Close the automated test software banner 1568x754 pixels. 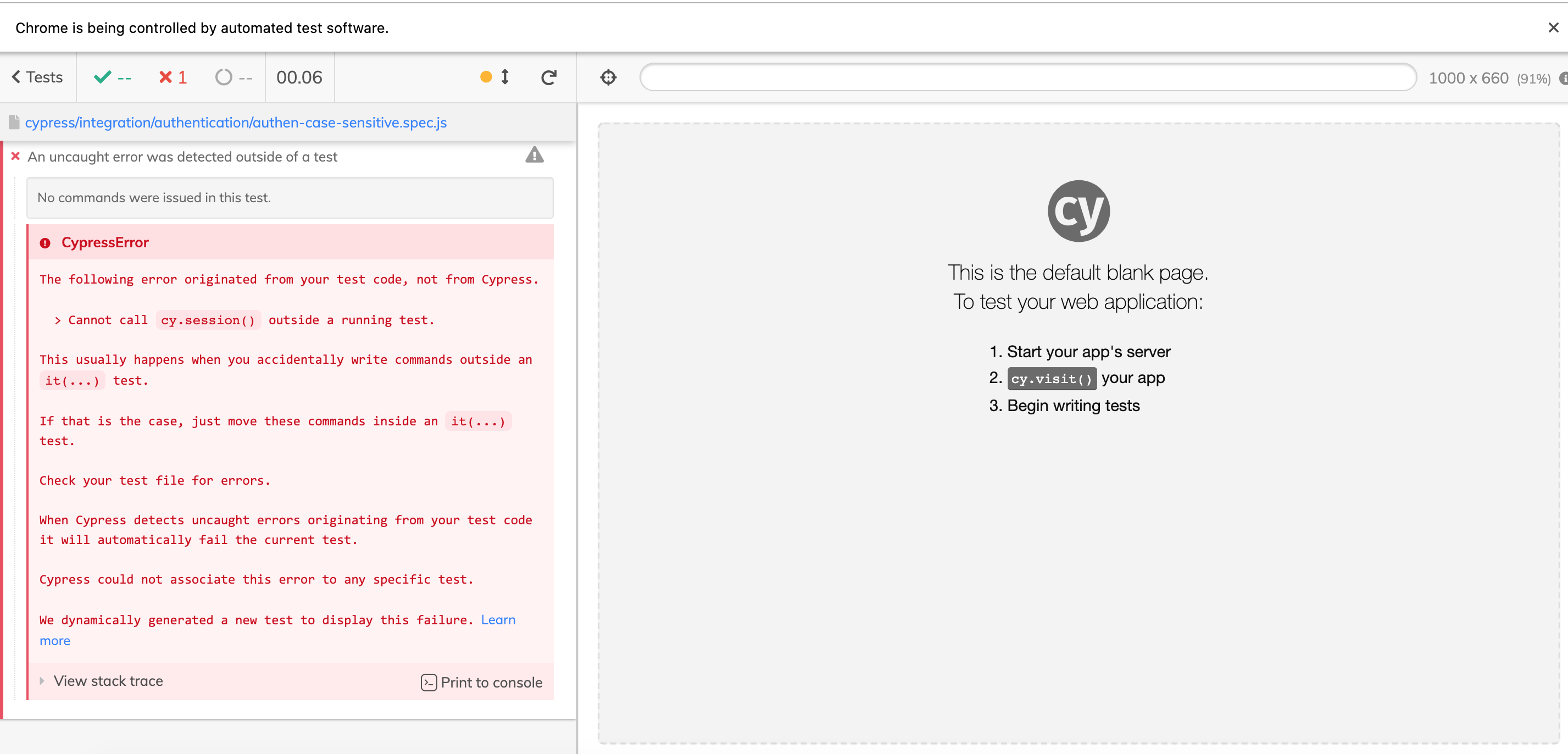[x=1553, y=27]
